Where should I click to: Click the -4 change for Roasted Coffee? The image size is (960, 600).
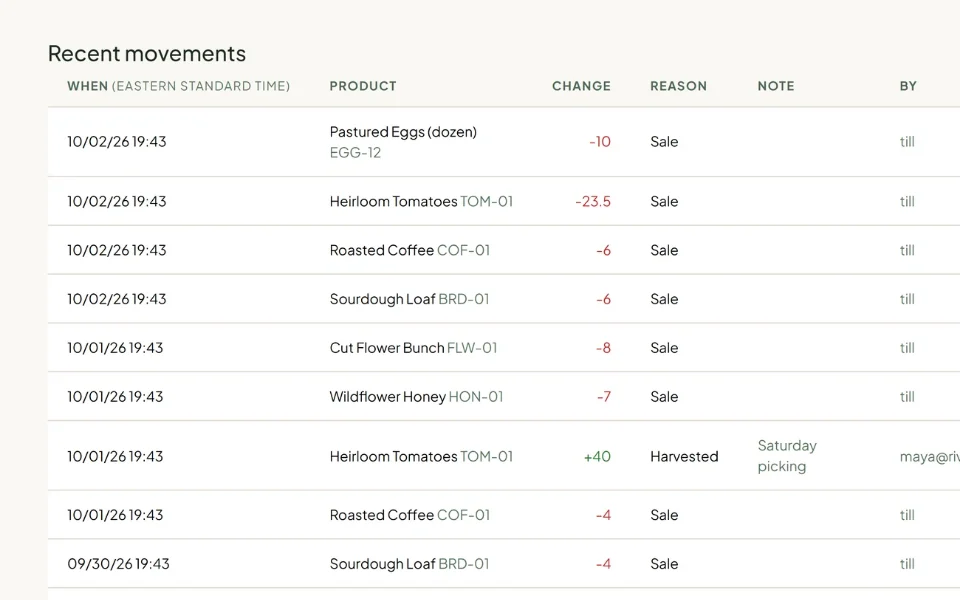(603, 516)
